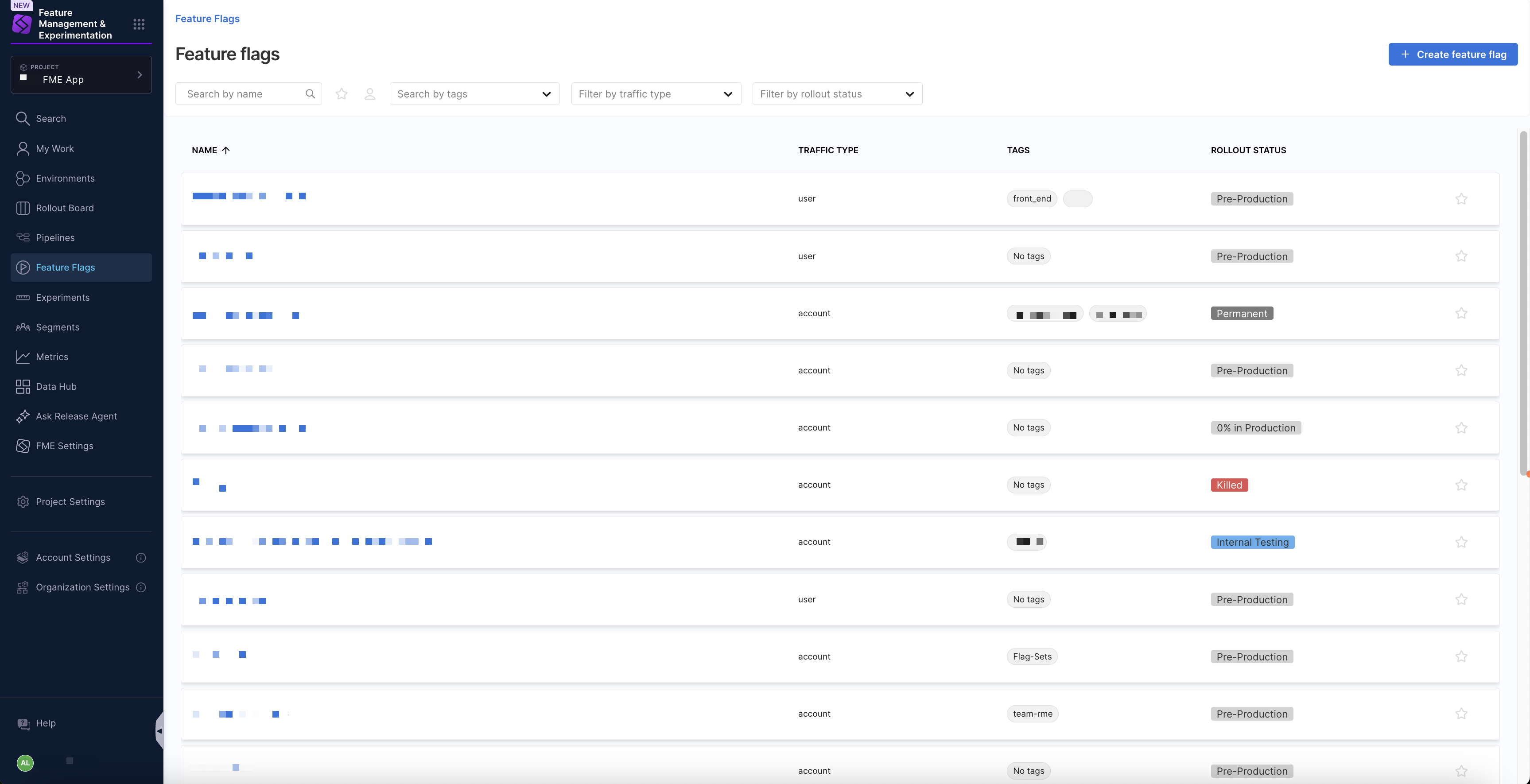Open the Filter by rollout status dropdown
Viewport: 1530px width, 784px height.
837,94
